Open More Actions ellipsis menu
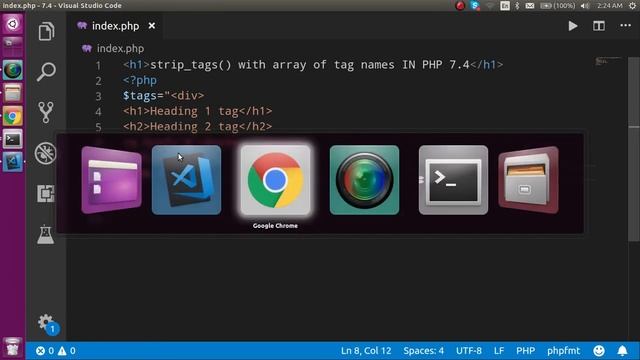The image size is (640, 360). (x=625, y=26)
